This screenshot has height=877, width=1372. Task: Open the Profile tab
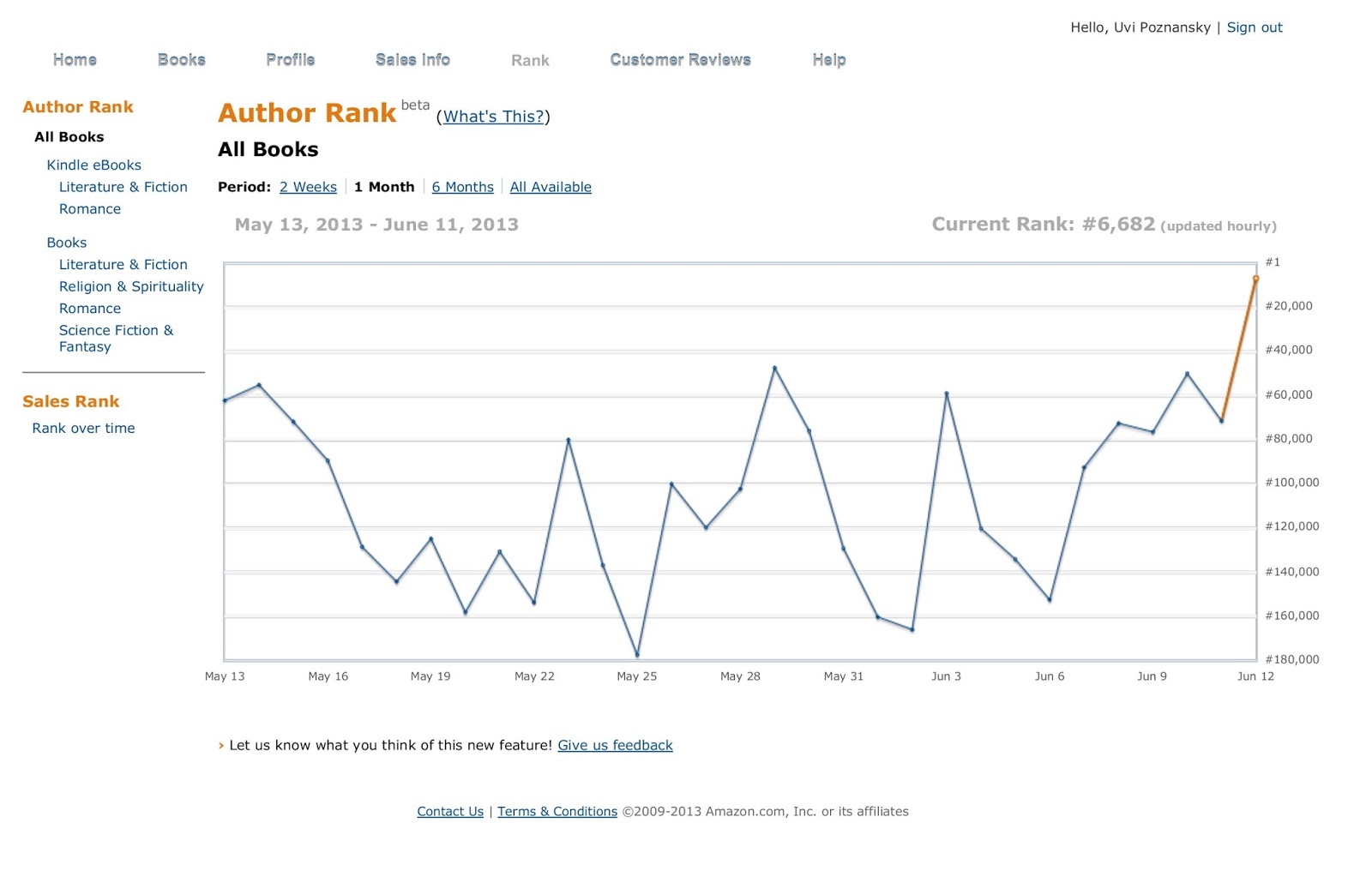click(290, 60)
